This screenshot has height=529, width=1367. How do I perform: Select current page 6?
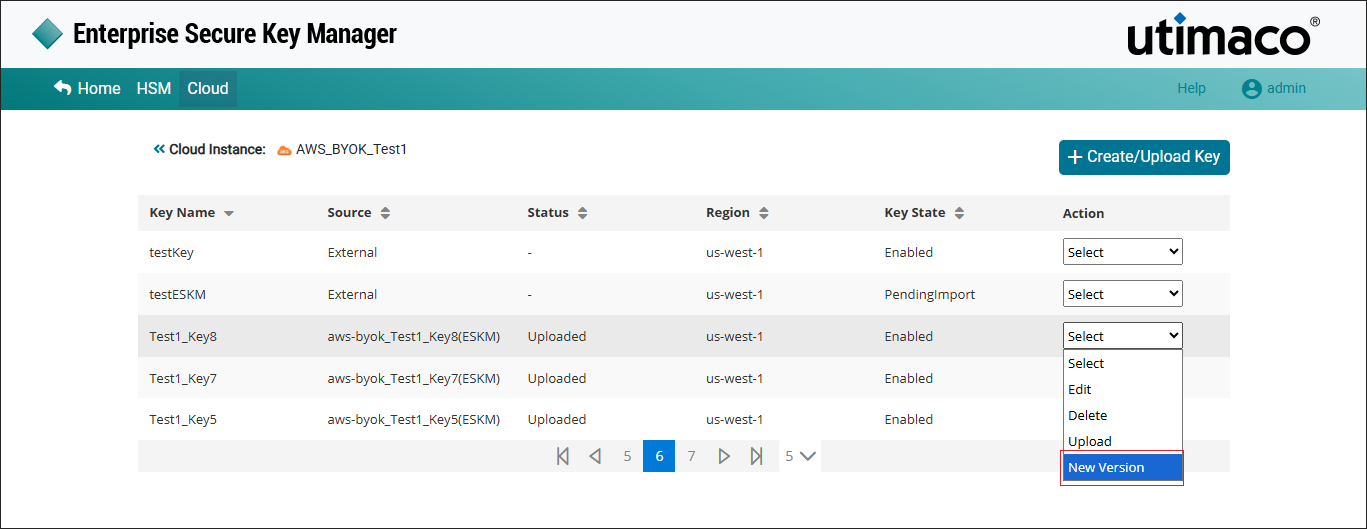coord(659,456)
